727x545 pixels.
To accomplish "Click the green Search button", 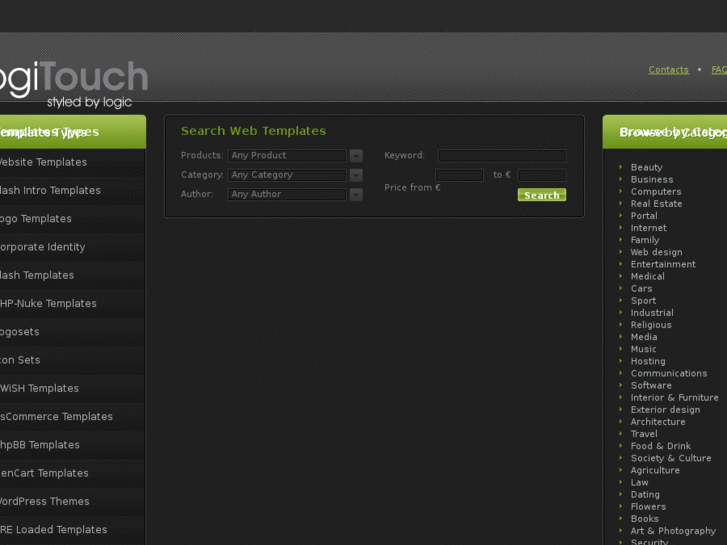I will [x=542, y=195].
